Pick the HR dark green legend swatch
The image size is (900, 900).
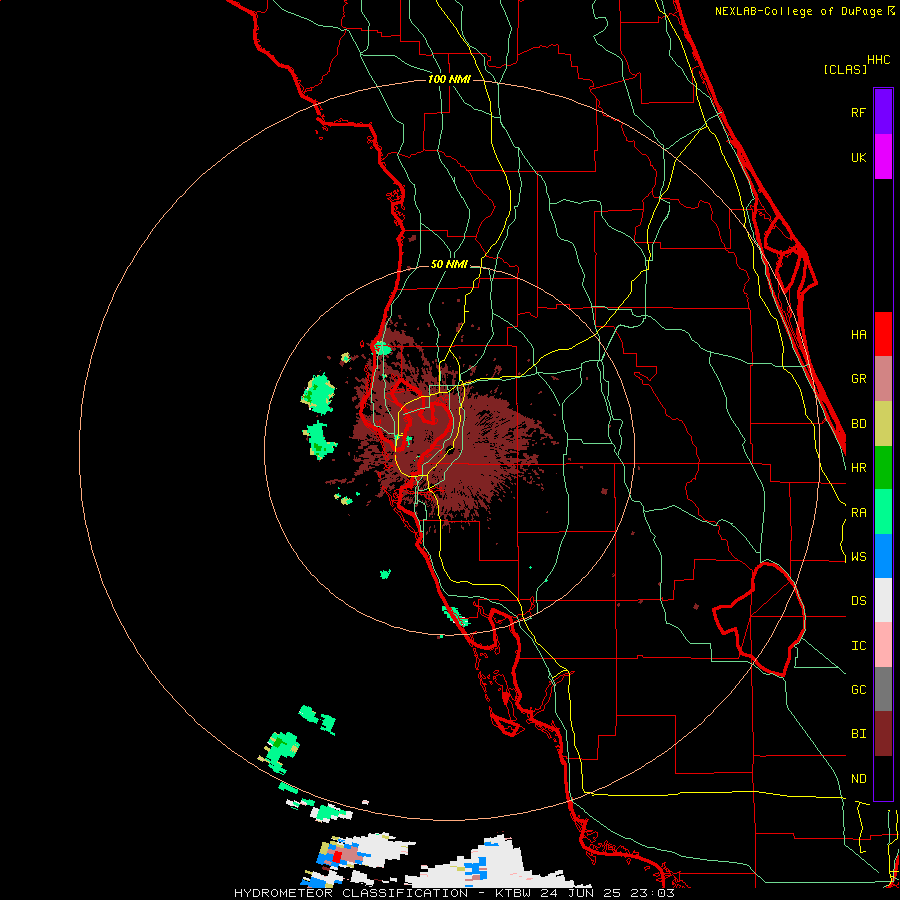coord(883,468)
